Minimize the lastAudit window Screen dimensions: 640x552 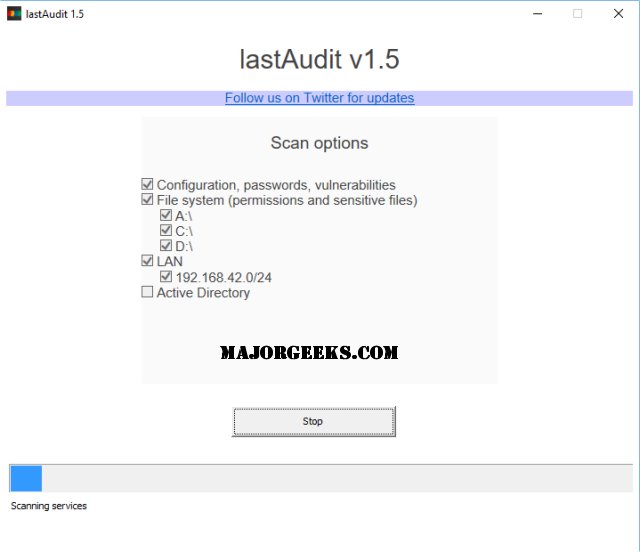tap(538, 14)
